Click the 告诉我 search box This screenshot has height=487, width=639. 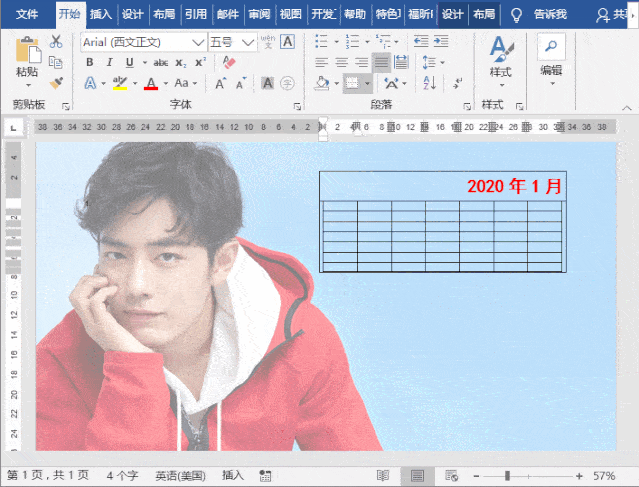tap(549, 14)
